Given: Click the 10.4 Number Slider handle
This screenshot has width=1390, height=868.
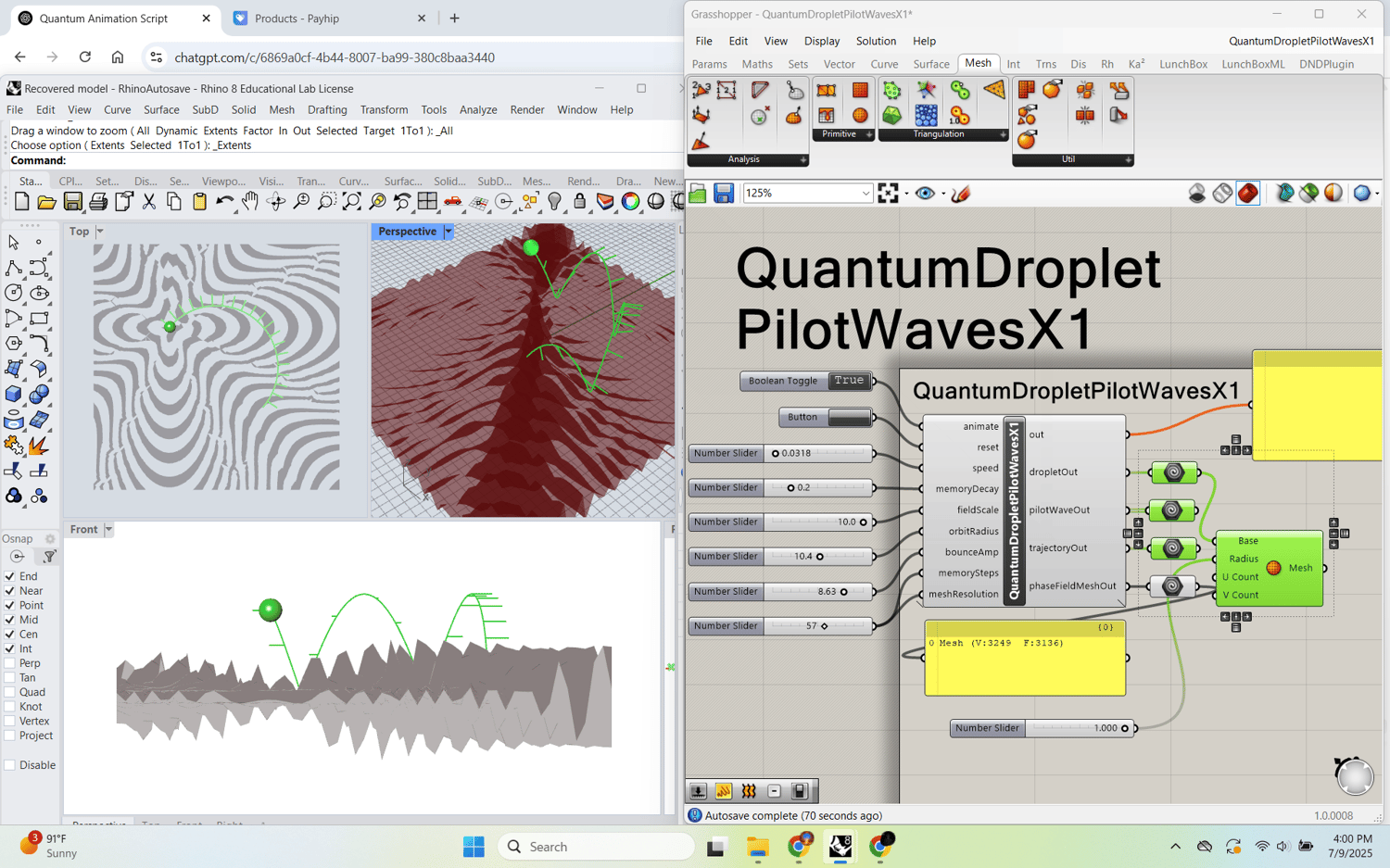Looking at the screenshot, I should (x=820, y=557).
